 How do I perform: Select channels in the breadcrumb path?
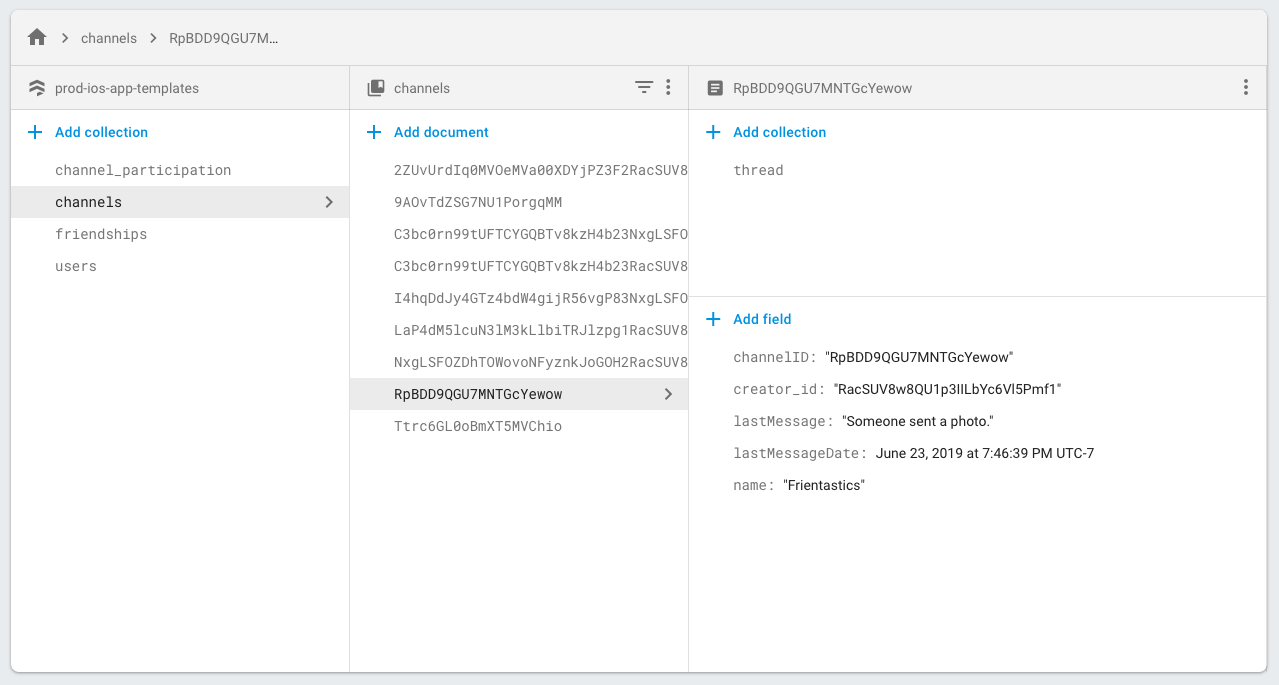109,38
